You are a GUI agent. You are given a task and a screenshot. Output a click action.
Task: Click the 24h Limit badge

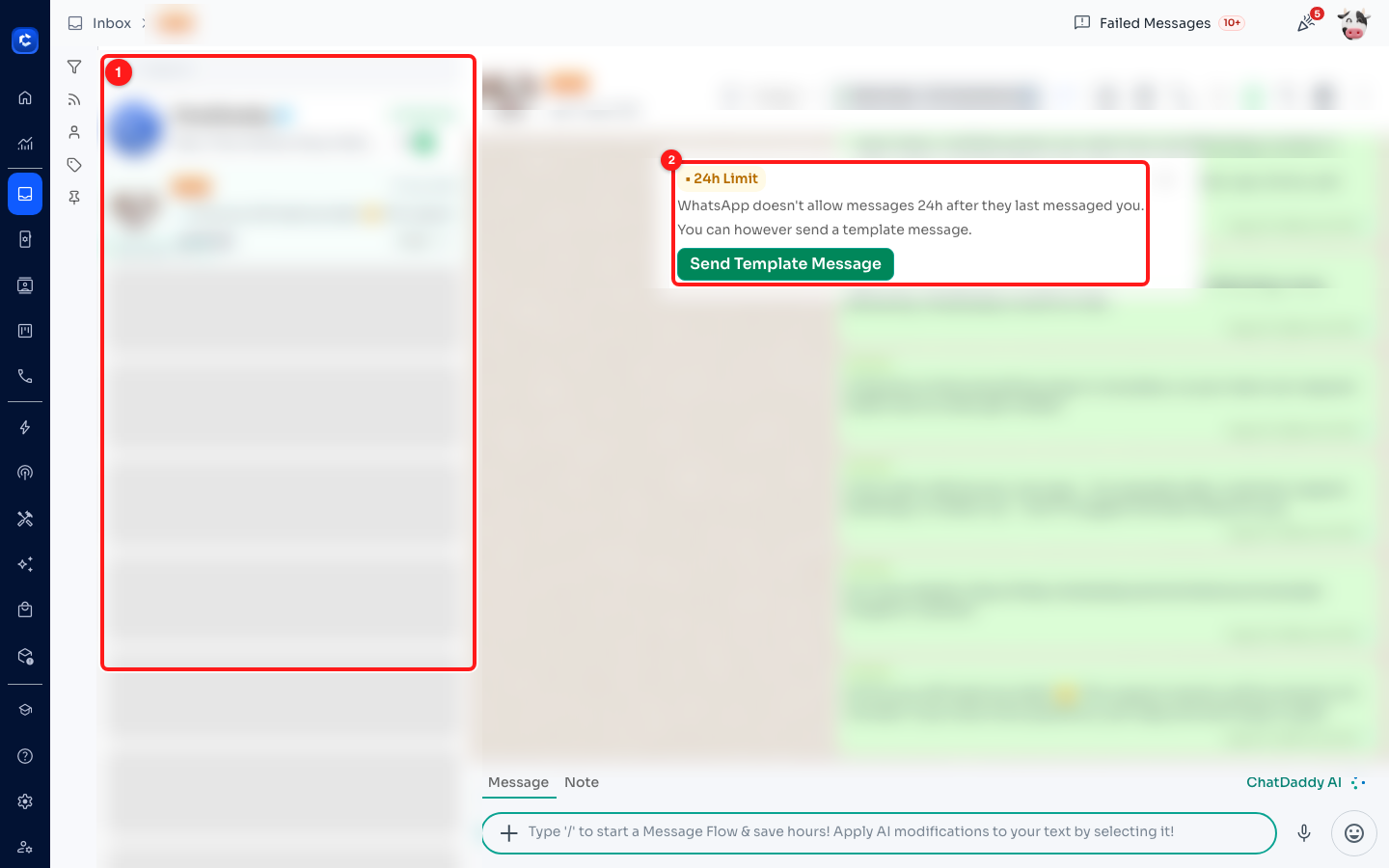722,178
